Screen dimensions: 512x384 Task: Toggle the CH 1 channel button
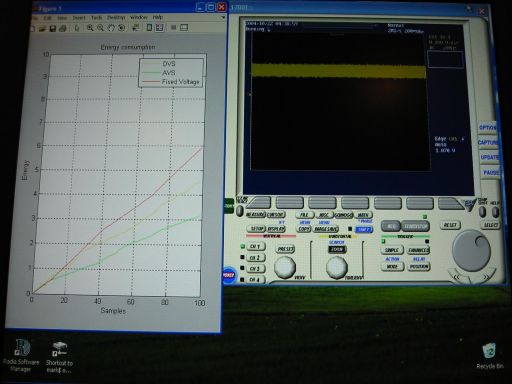pyautogui.click(x=256, y=246)
